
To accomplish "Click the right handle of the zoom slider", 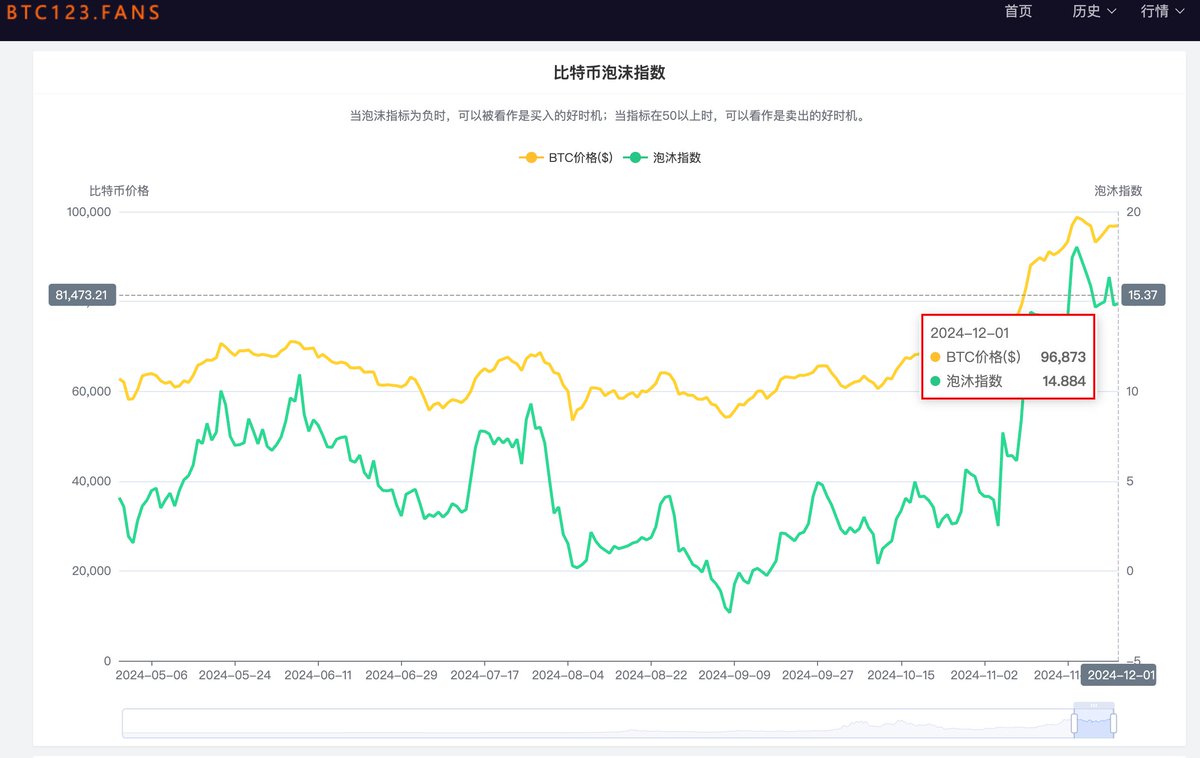I will pyautogui.click(x=1113, y=722).
